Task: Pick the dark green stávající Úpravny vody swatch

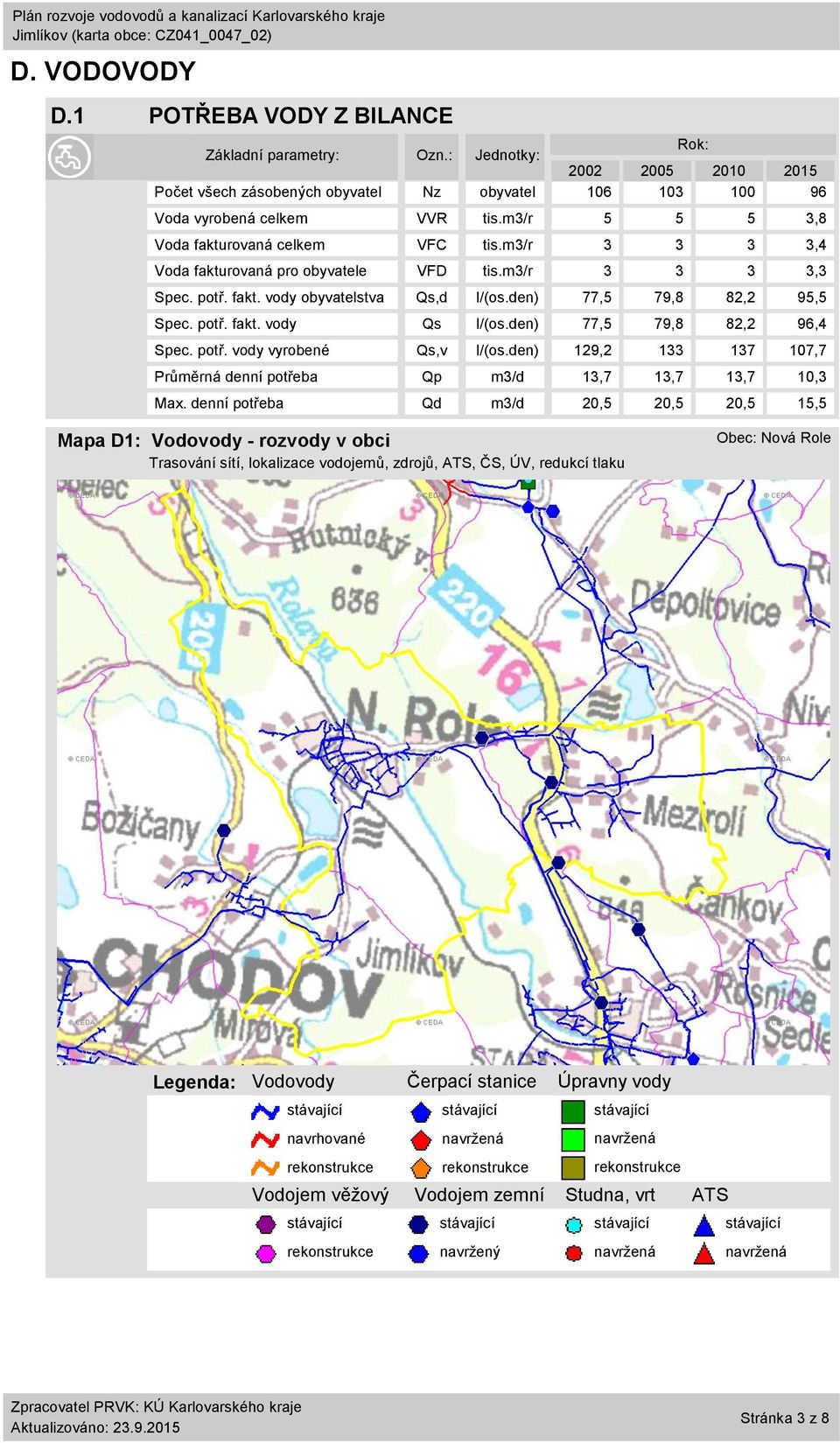Action: [573, 1111]
